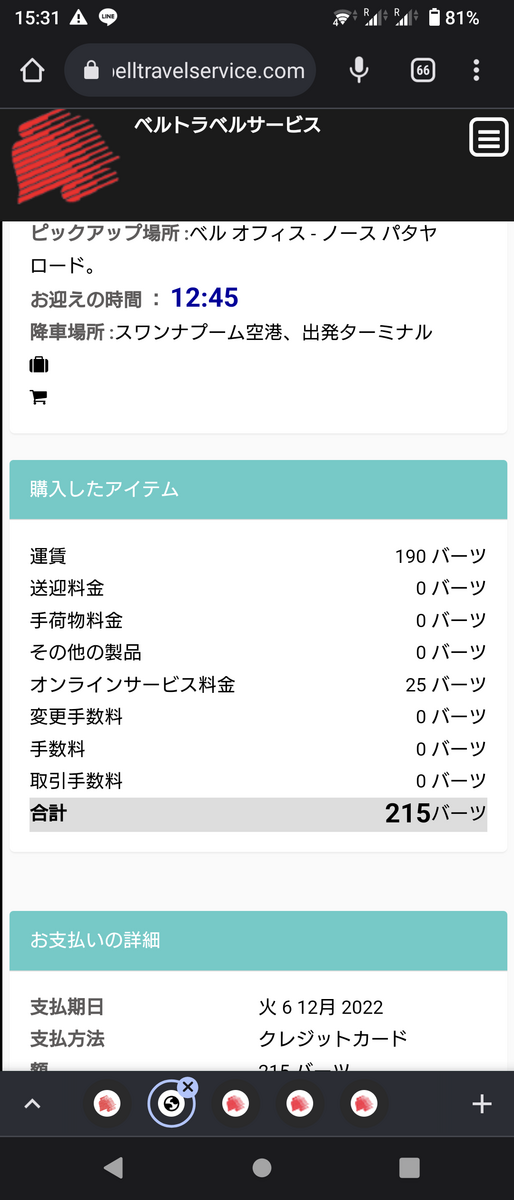Viewport: 514px width, 1200px height.
Task: Tap the luggage suitcase icon
Action: tap(39, 364)
